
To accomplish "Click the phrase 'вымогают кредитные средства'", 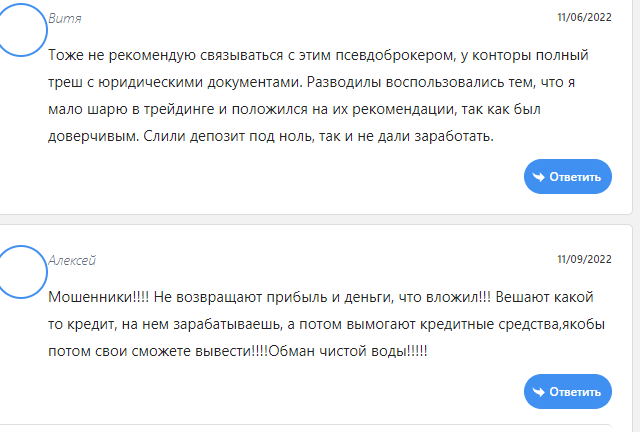I will 452,325.
